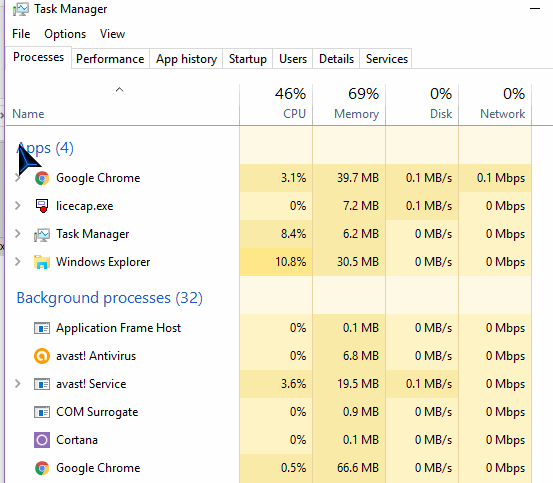Expand the licecap.exe process group
553x483 pixels.
pyautogui.click(x=18, y=206)
